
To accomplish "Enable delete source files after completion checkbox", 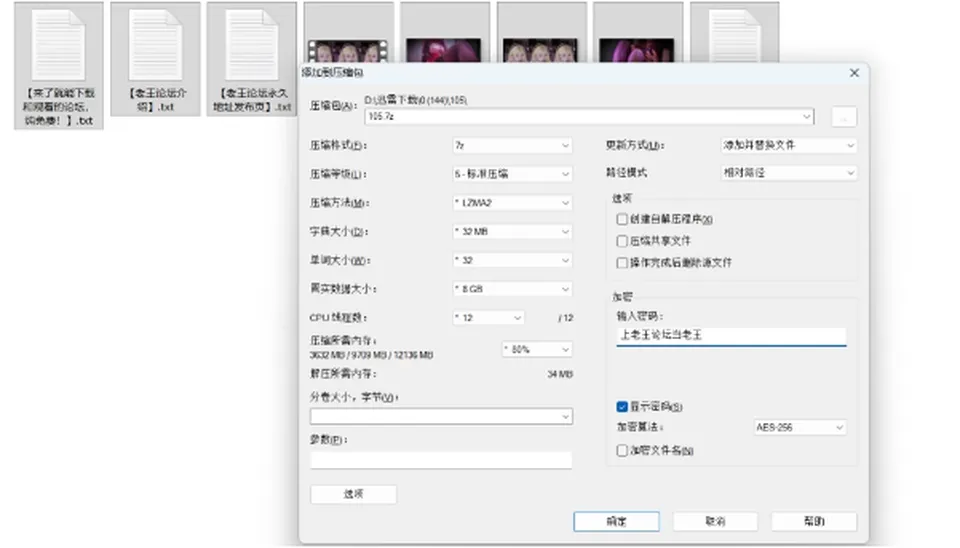I will pyautogui.click(x=622, y=263).
